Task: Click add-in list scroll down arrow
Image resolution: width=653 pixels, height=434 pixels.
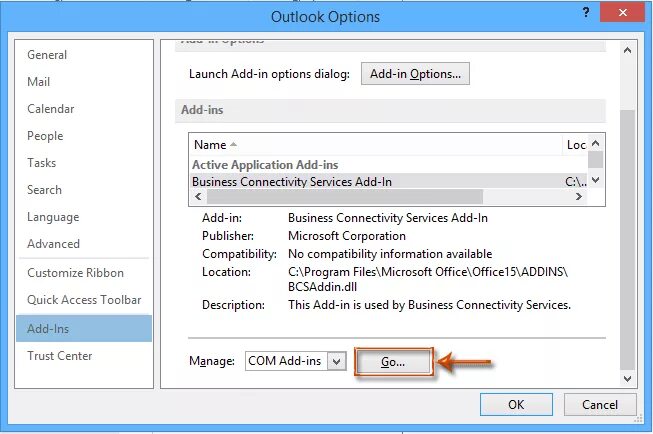Action: [596, 180]
